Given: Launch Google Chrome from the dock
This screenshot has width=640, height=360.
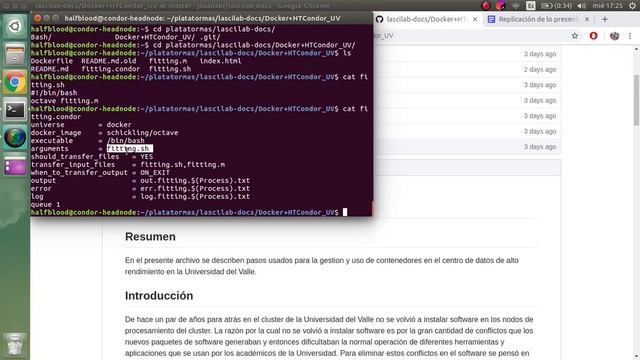Looking at the screenshot, I should point(15,82).
